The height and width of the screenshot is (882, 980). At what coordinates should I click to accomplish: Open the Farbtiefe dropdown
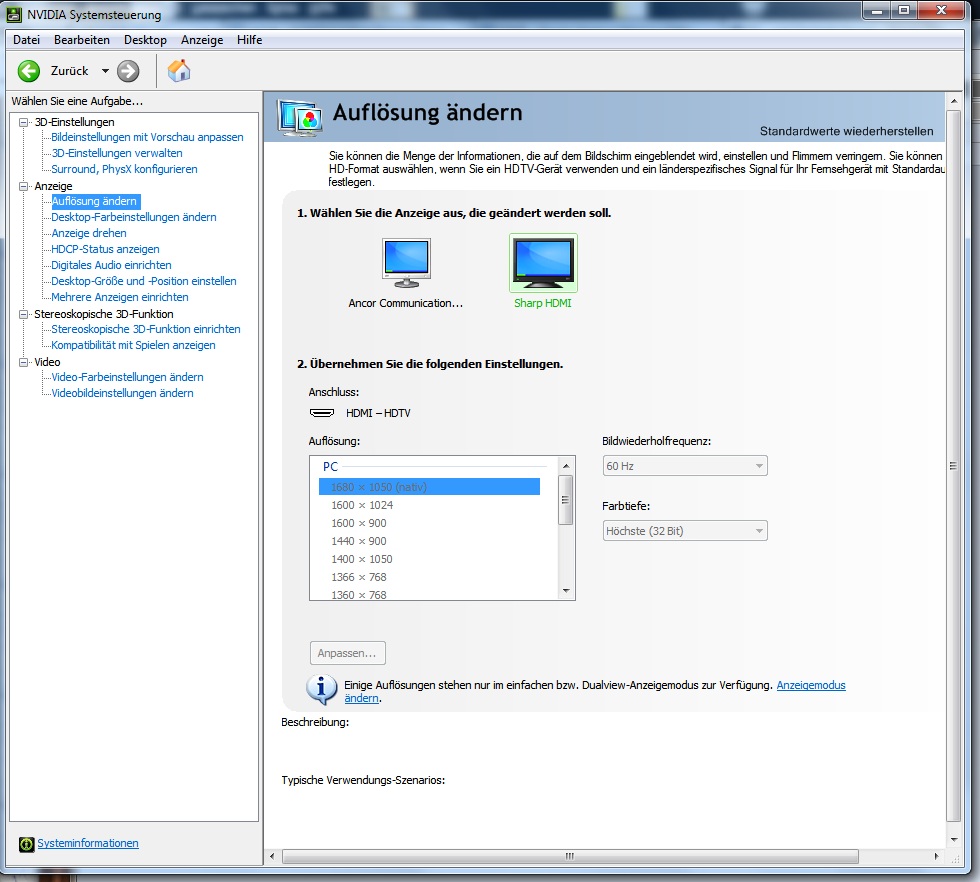coord(685,531)
